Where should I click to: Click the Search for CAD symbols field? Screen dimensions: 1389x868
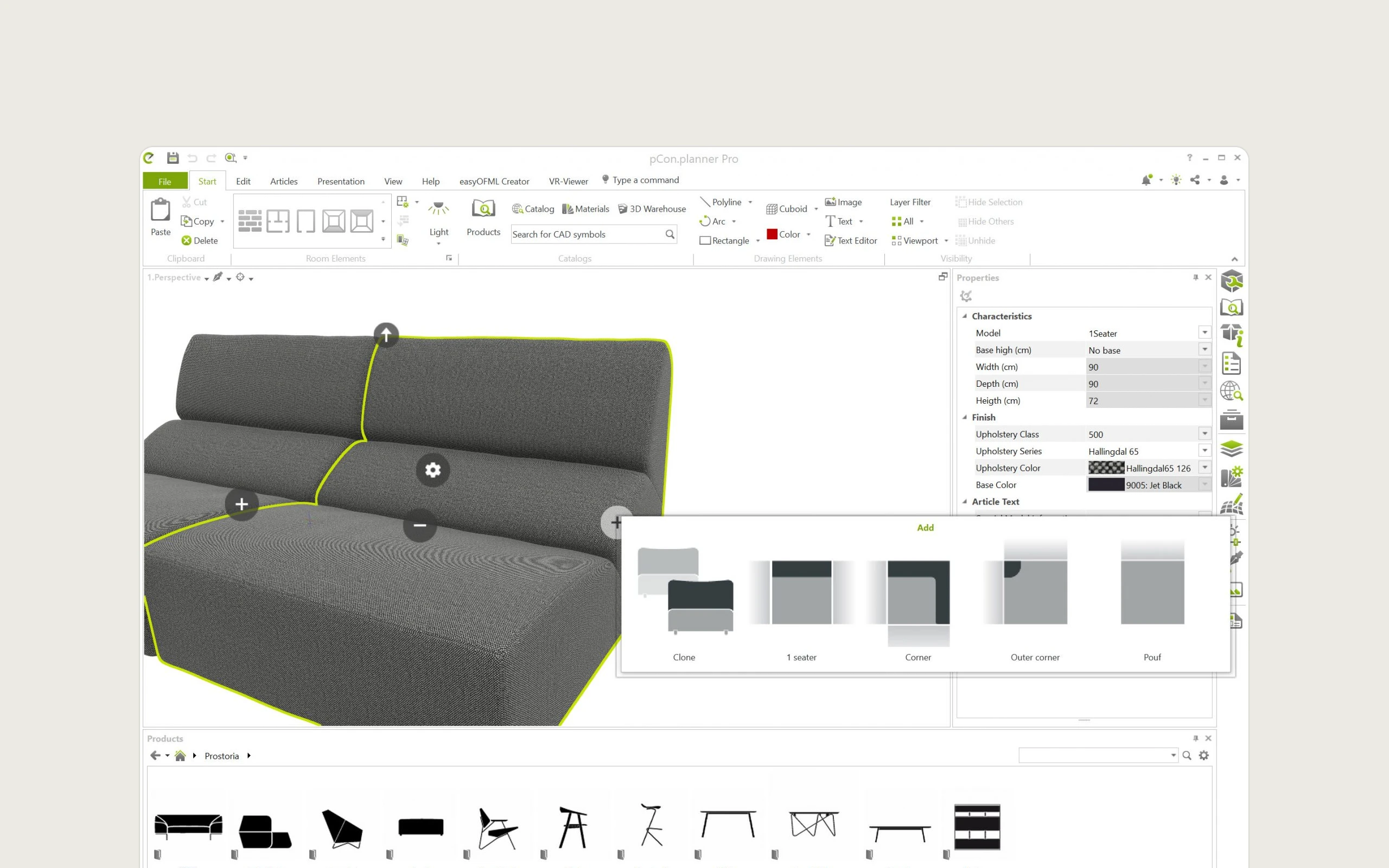[585, 234]
